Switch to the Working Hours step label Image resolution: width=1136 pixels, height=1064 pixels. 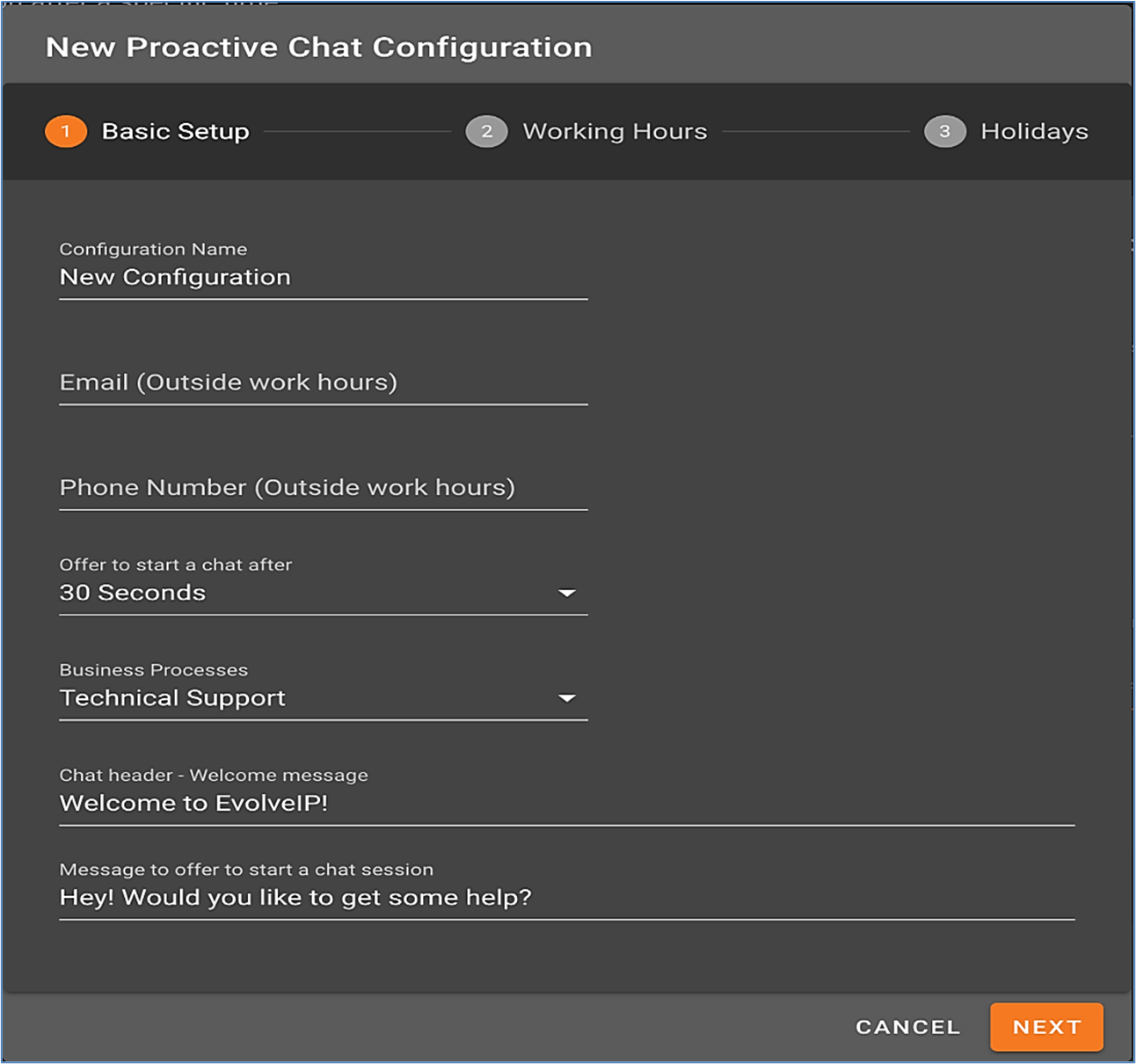[x=615, y=132]
